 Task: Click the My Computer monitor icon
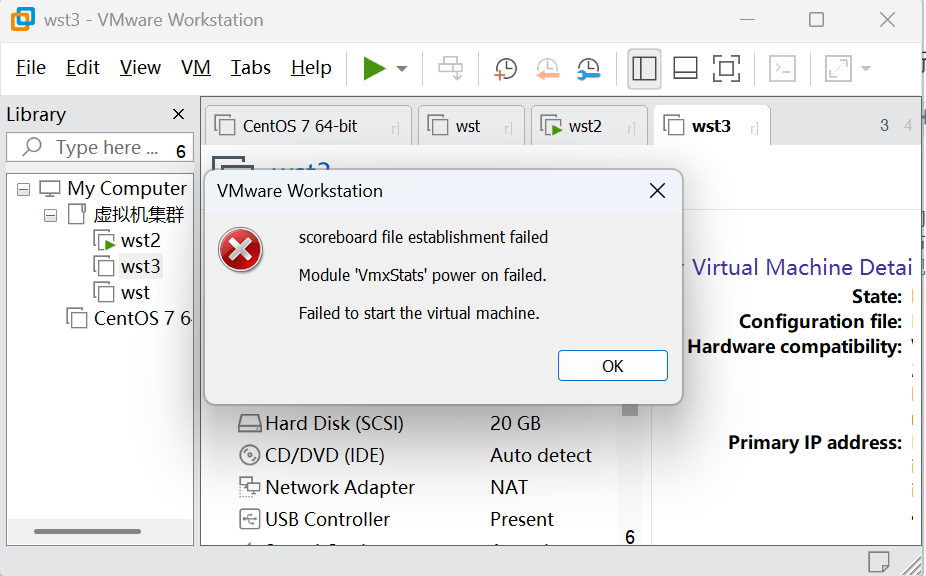click(50, 189)
